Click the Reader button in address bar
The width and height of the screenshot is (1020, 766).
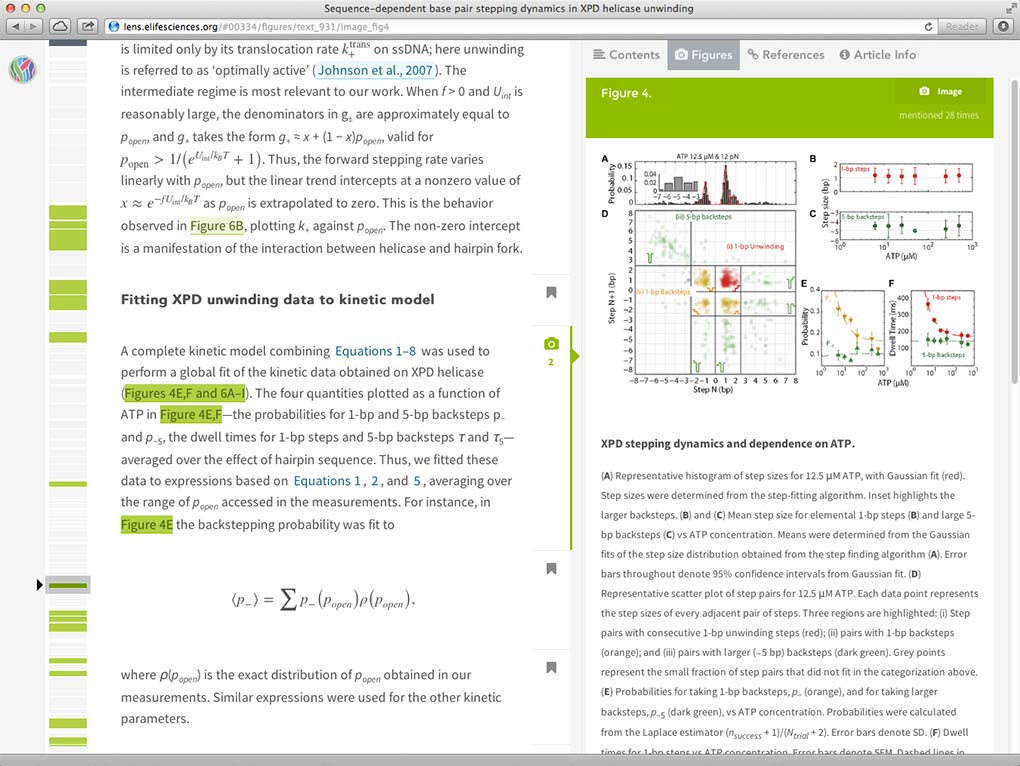tap(962, 27)
